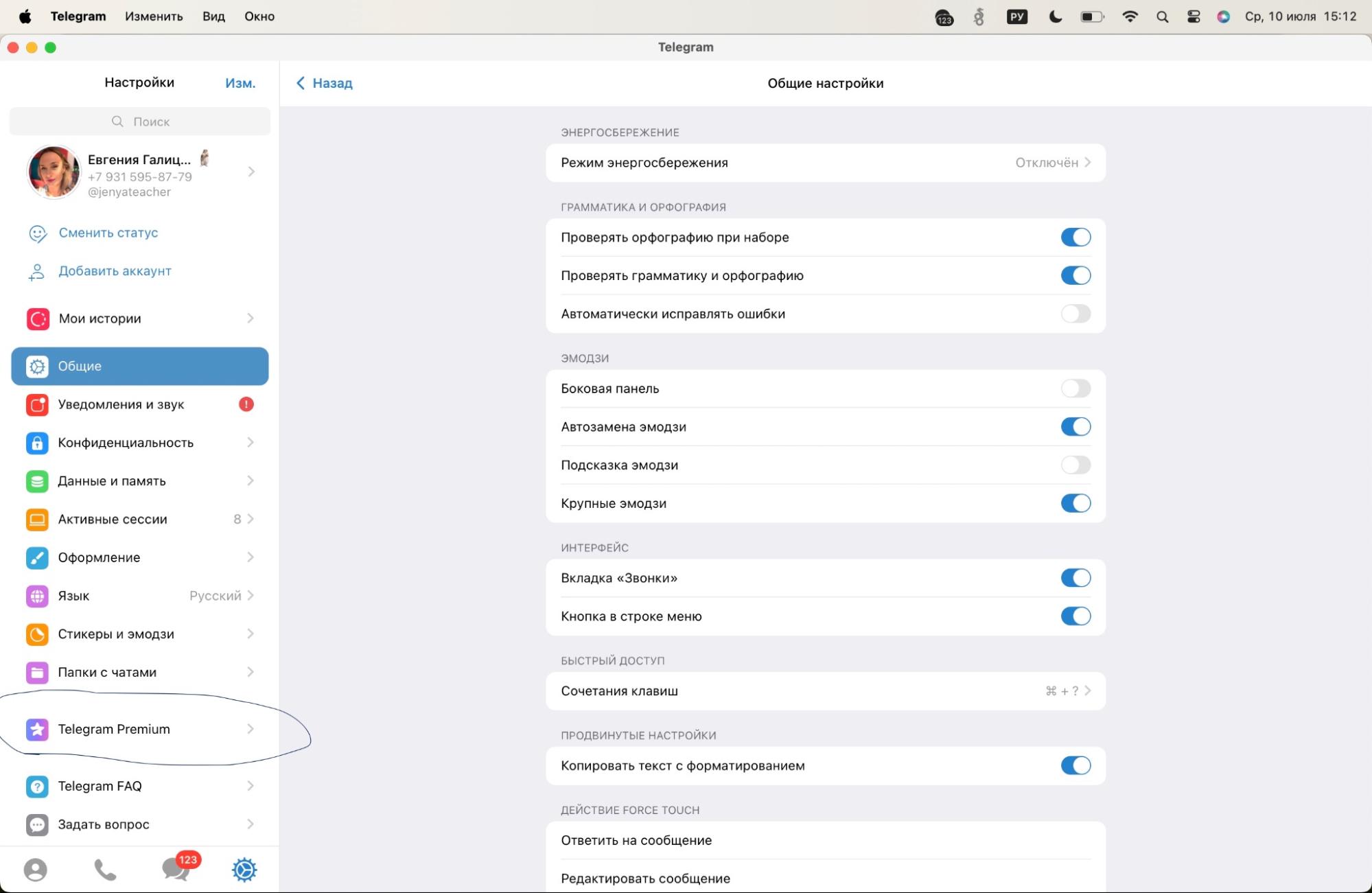Click the Wi-Fi icon in menu bar
Viewport: 1372px width, 893px height.
(x=1130, y=16)
